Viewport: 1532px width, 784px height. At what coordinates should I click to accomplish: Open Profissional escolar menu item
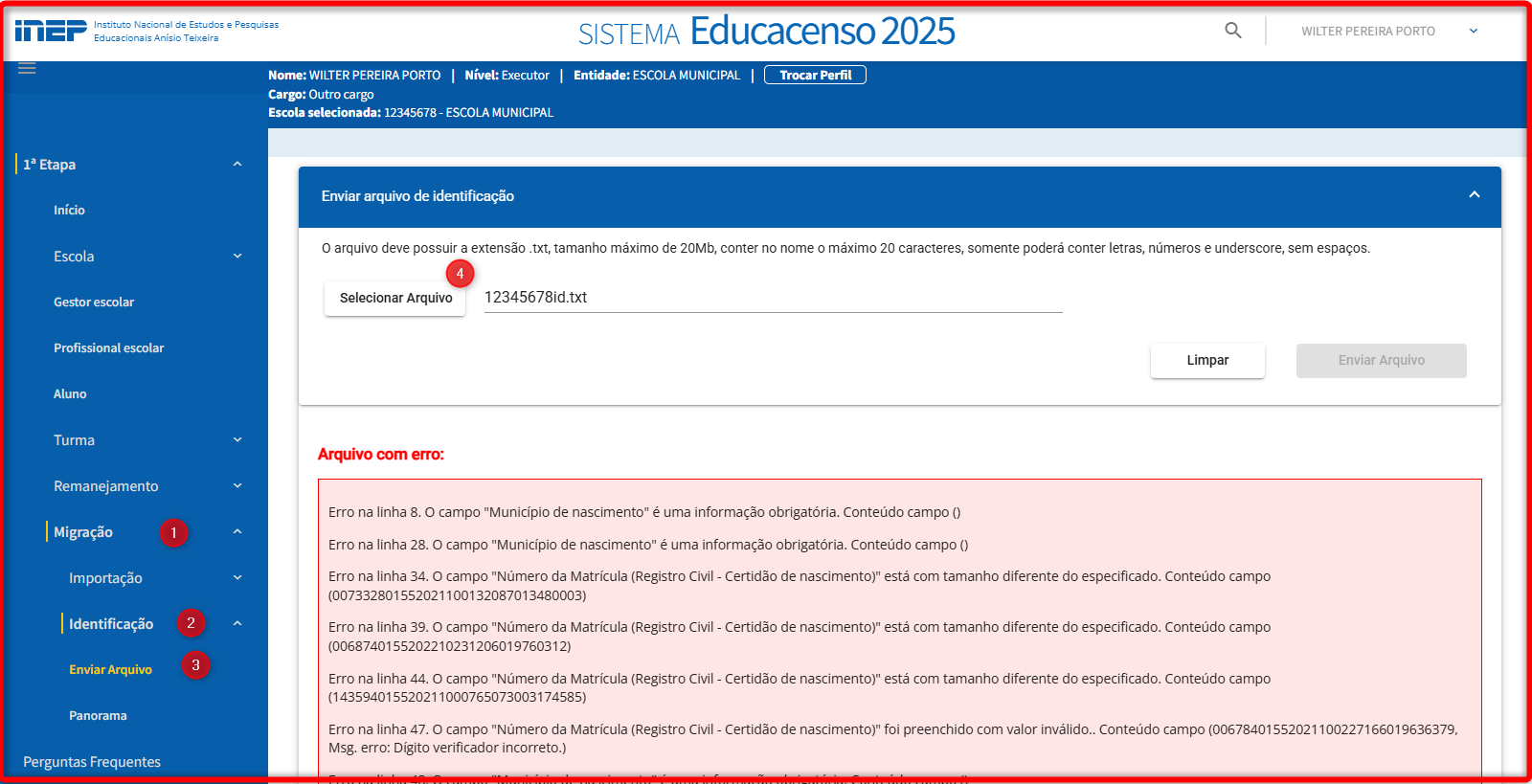(x=109, y=348)
